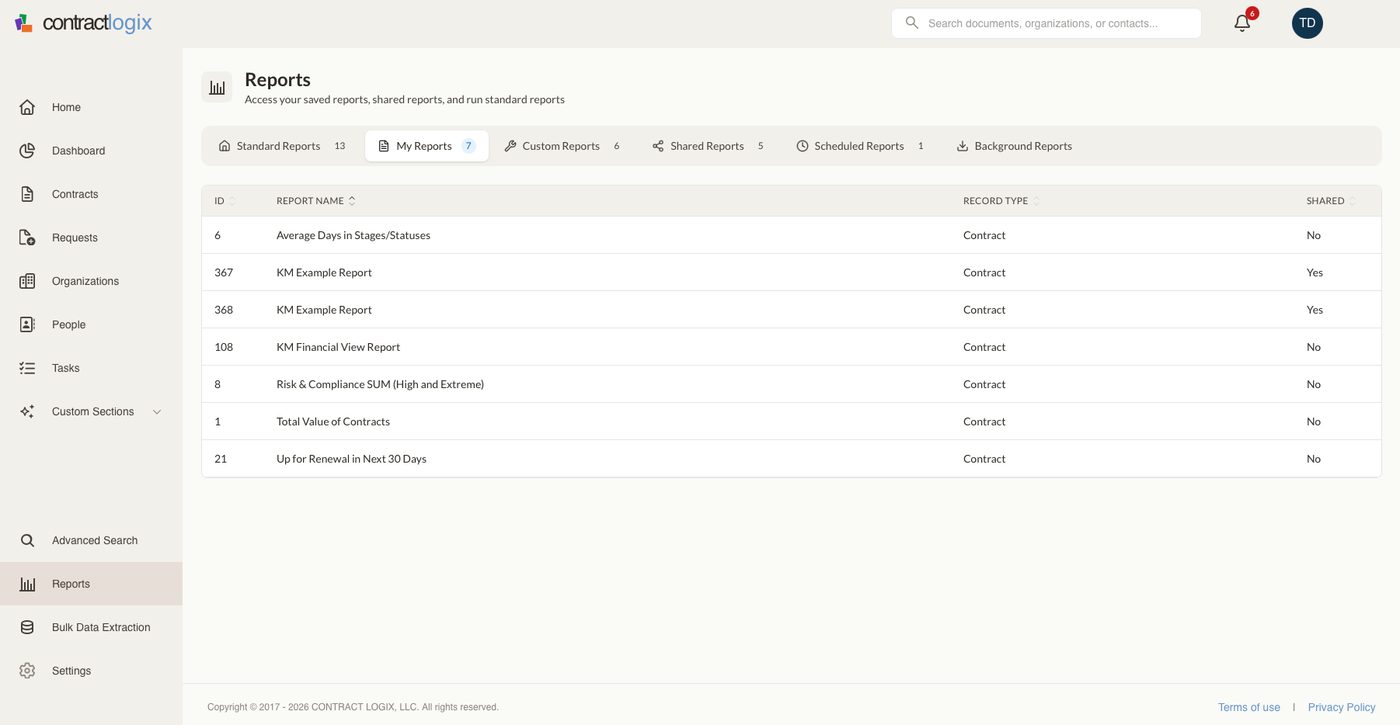Open Average Days in Stages/Statuses report
Screen dimensions: 1400x725
[x=353, y=235]
